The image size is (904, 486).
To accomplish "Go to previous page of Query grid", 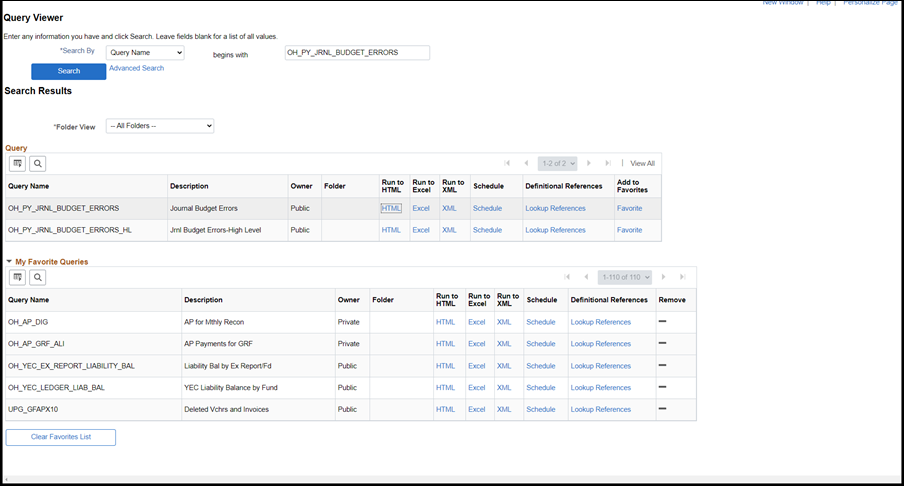I will (x=526, y=163).
